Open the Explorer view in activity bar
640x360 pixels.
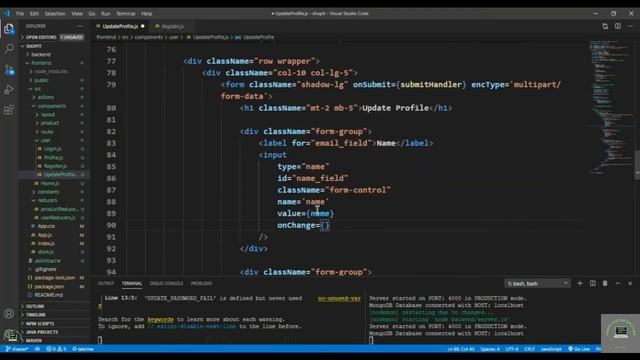[9, 29]
